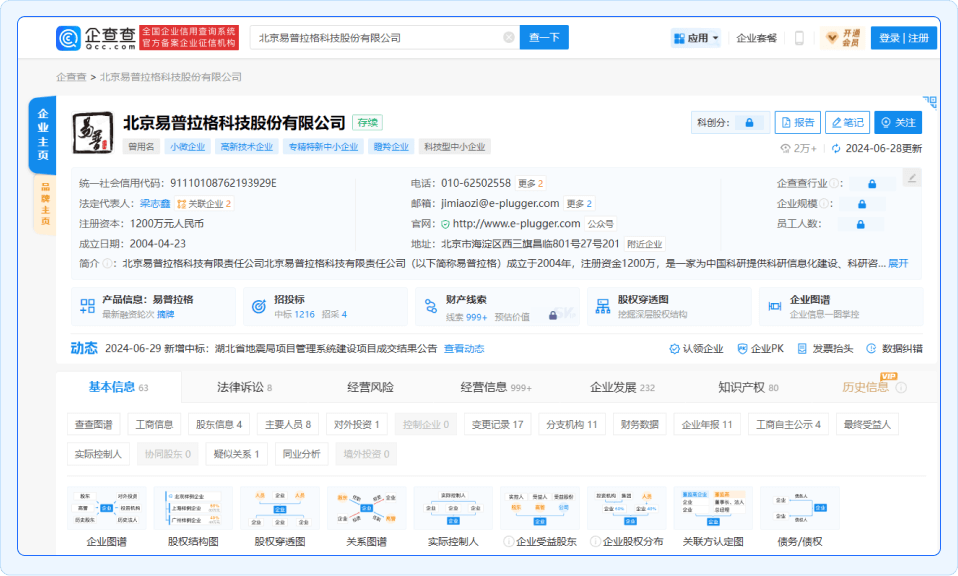
Task: Open the official website e-plugger.com link
Action: pos(516,224)
